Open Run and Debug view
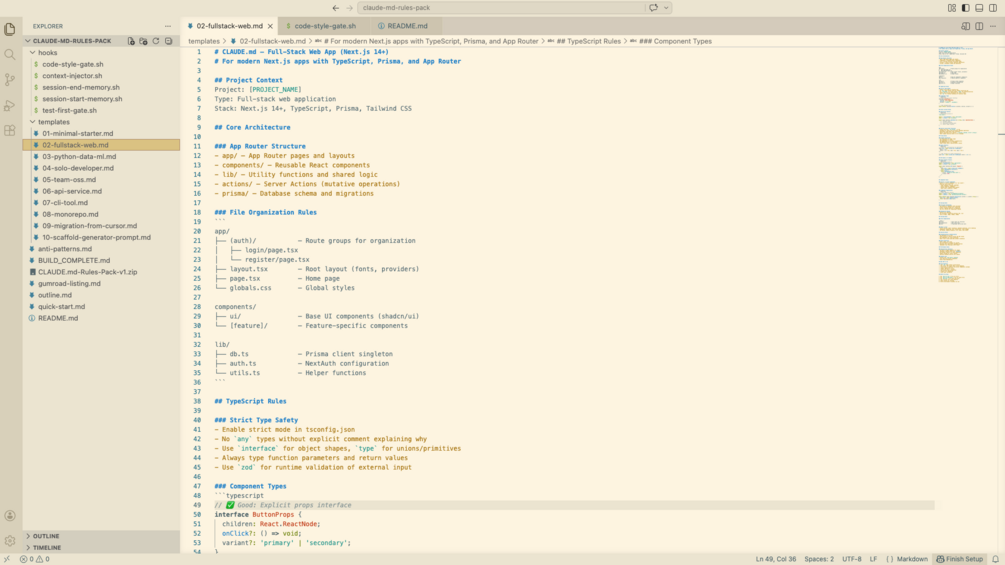 pos(10,105)
